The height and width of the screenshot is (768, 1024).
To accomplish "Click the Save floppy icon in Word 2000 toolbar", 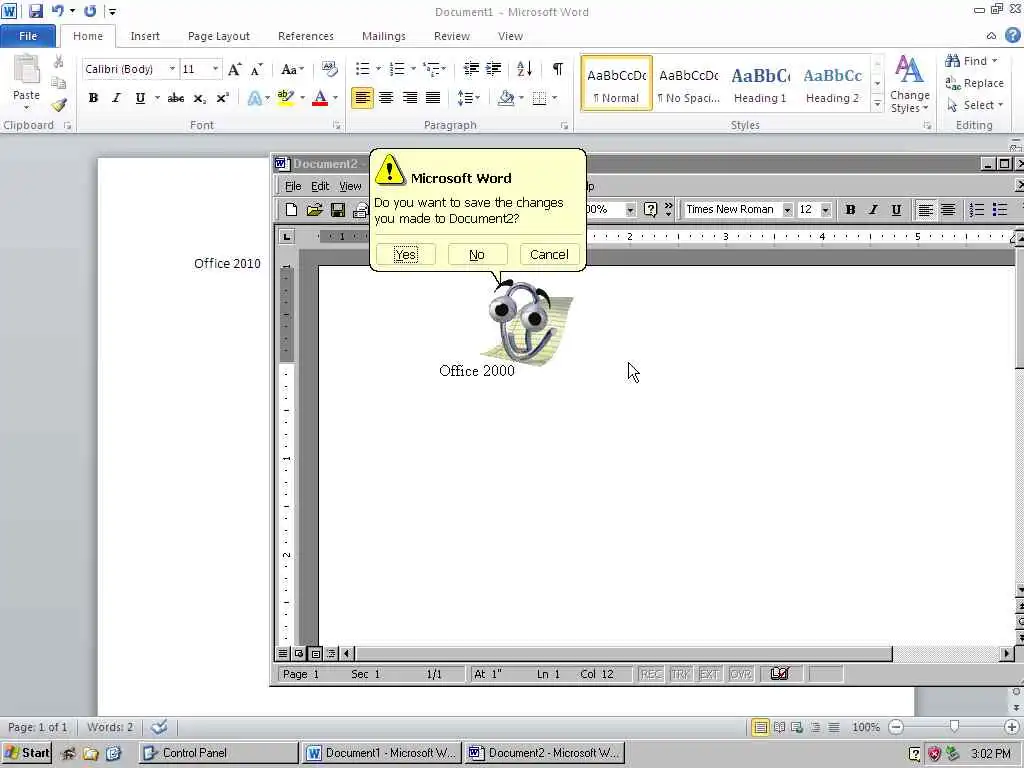I will 338,210.
